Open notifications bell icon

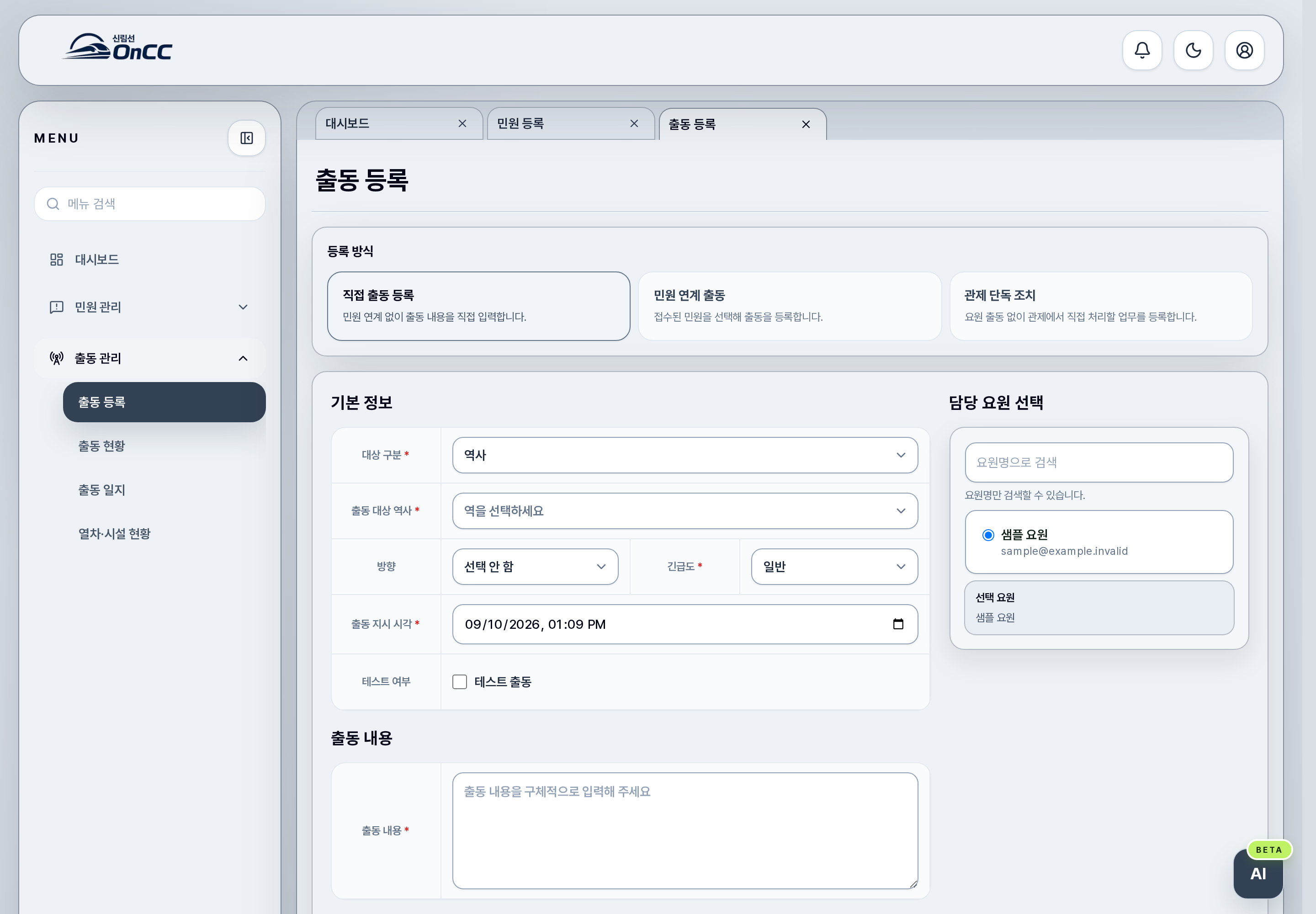pyautogui.click(x=1142, y=50)
